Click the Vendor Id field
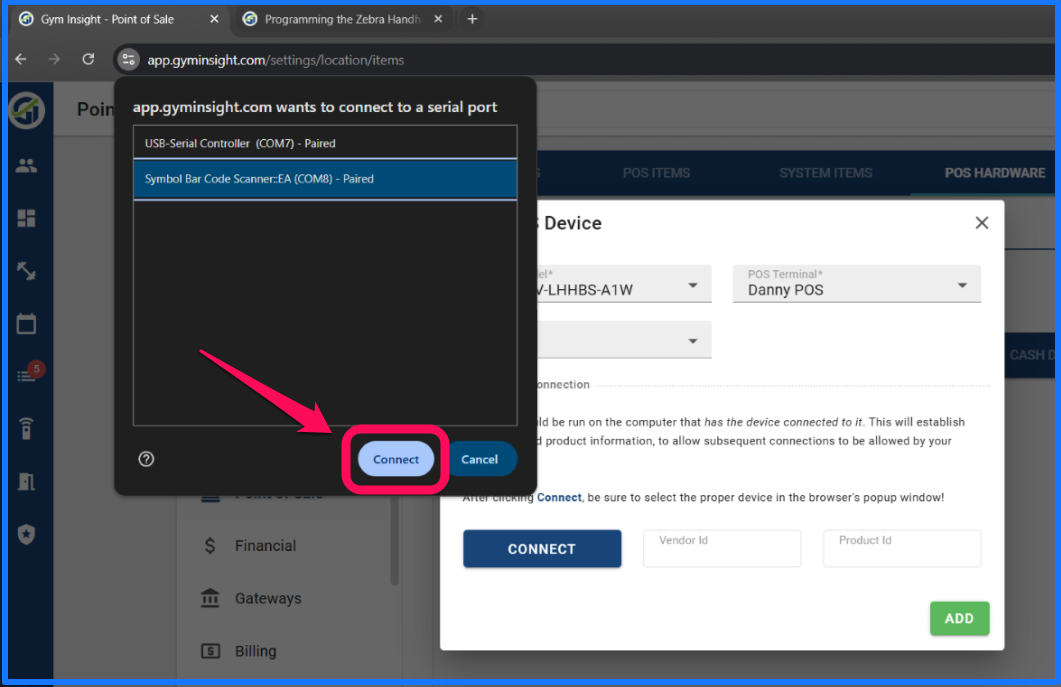1061x687 pixels. click(722, 548)
